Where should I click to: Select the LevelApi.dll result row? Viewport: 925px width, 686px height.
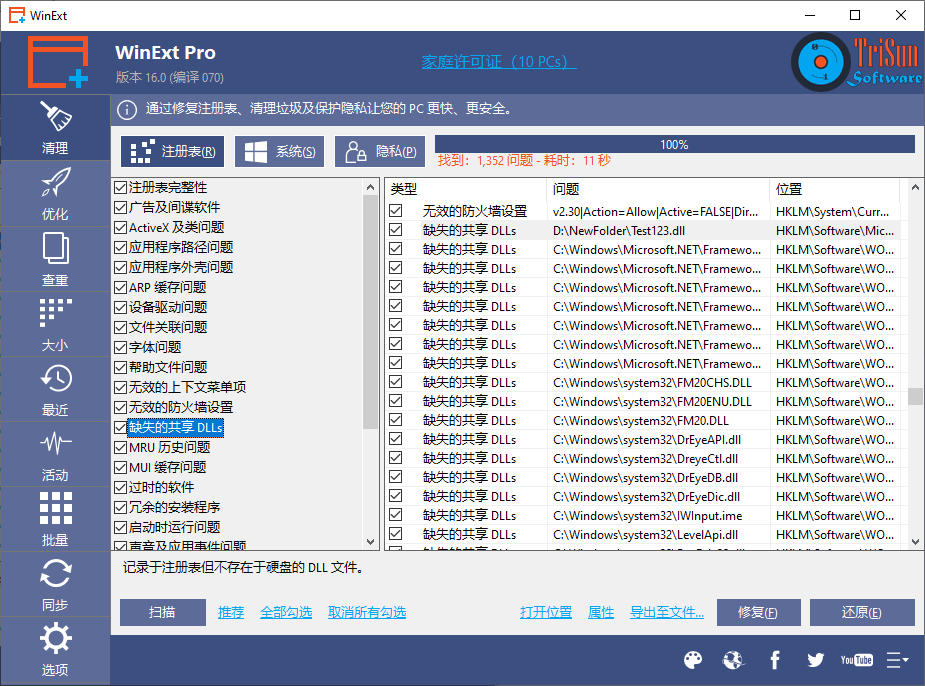[644, 534]
